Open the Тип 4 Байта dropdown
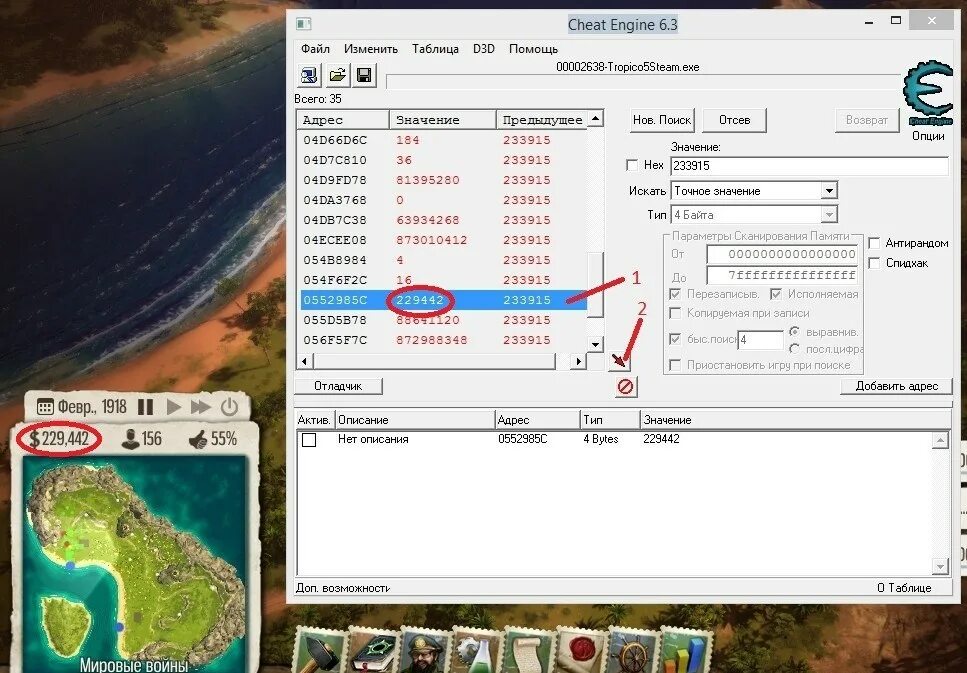Screen dimensions: 967x673 coord(829,215)
